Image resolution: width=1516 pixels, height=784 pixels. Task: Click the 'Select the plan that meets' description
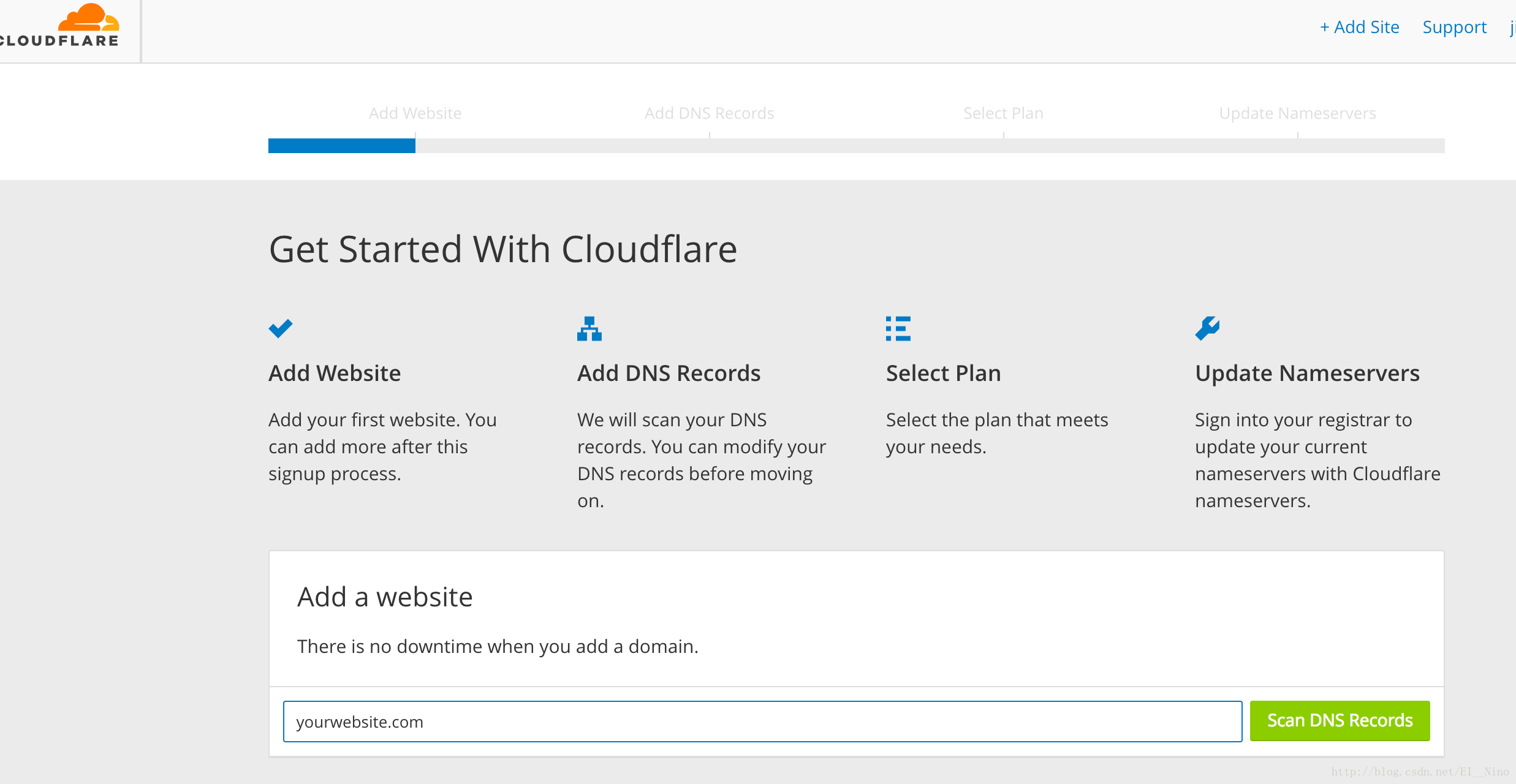(997, 434)
